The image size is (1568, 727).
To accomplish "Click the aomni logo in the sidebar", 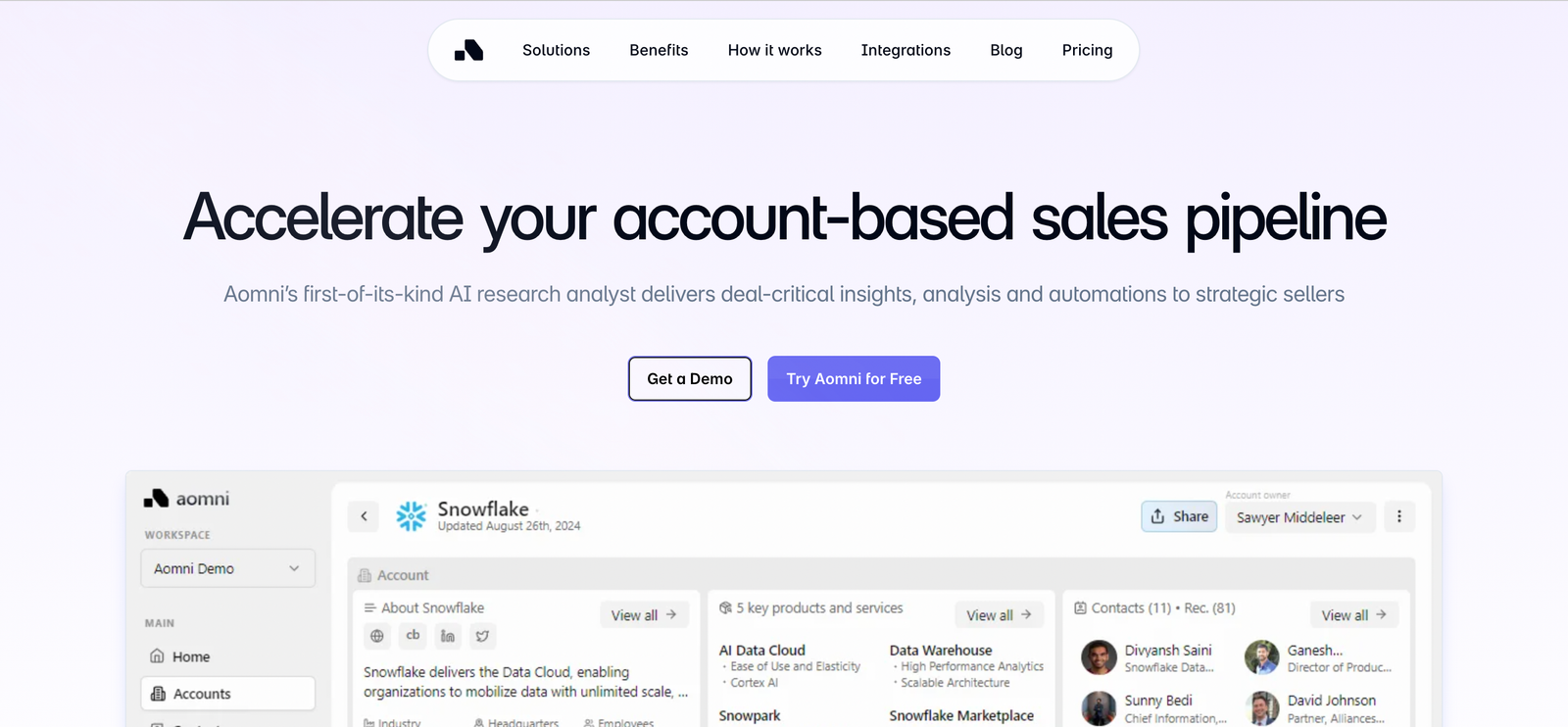I will pos(186,499).
